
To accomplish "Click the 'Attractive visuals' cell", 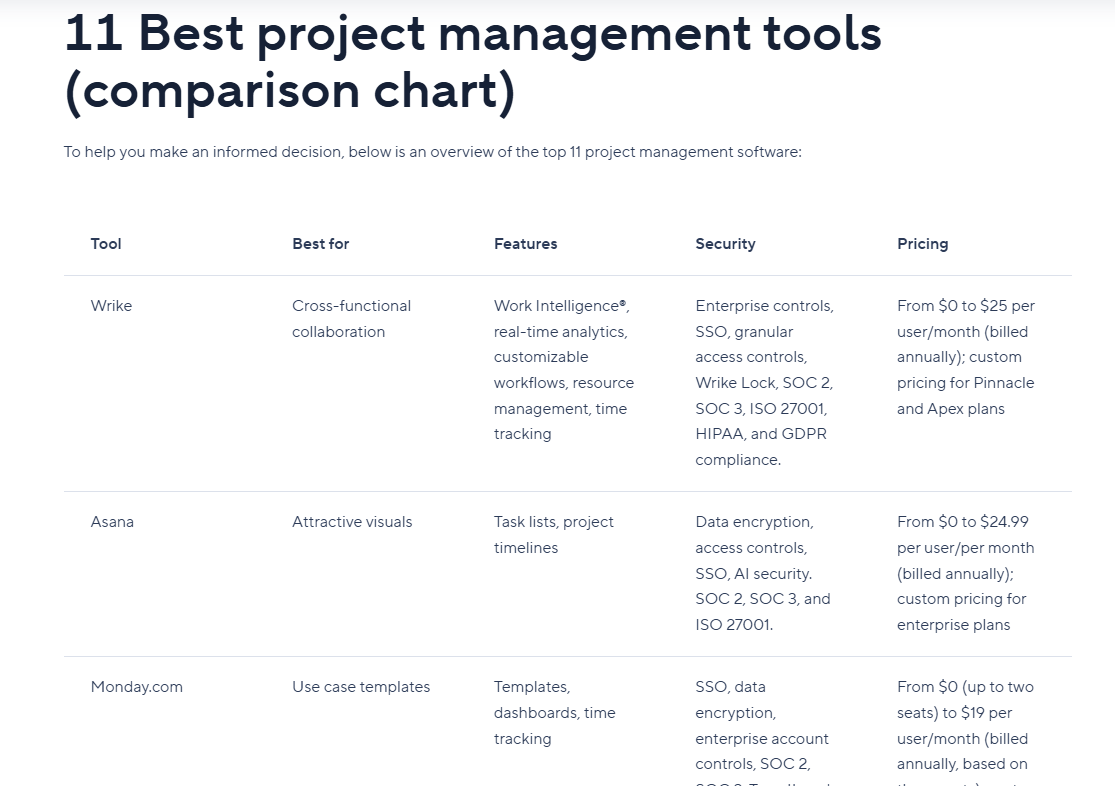I will (352, 522).
